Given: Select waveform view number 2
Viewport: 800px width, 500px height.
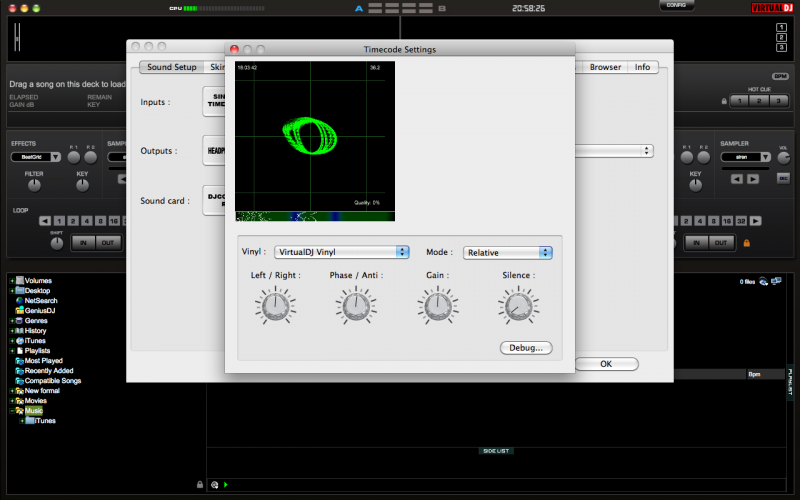Looking at the screenshot, I should 781,37.
